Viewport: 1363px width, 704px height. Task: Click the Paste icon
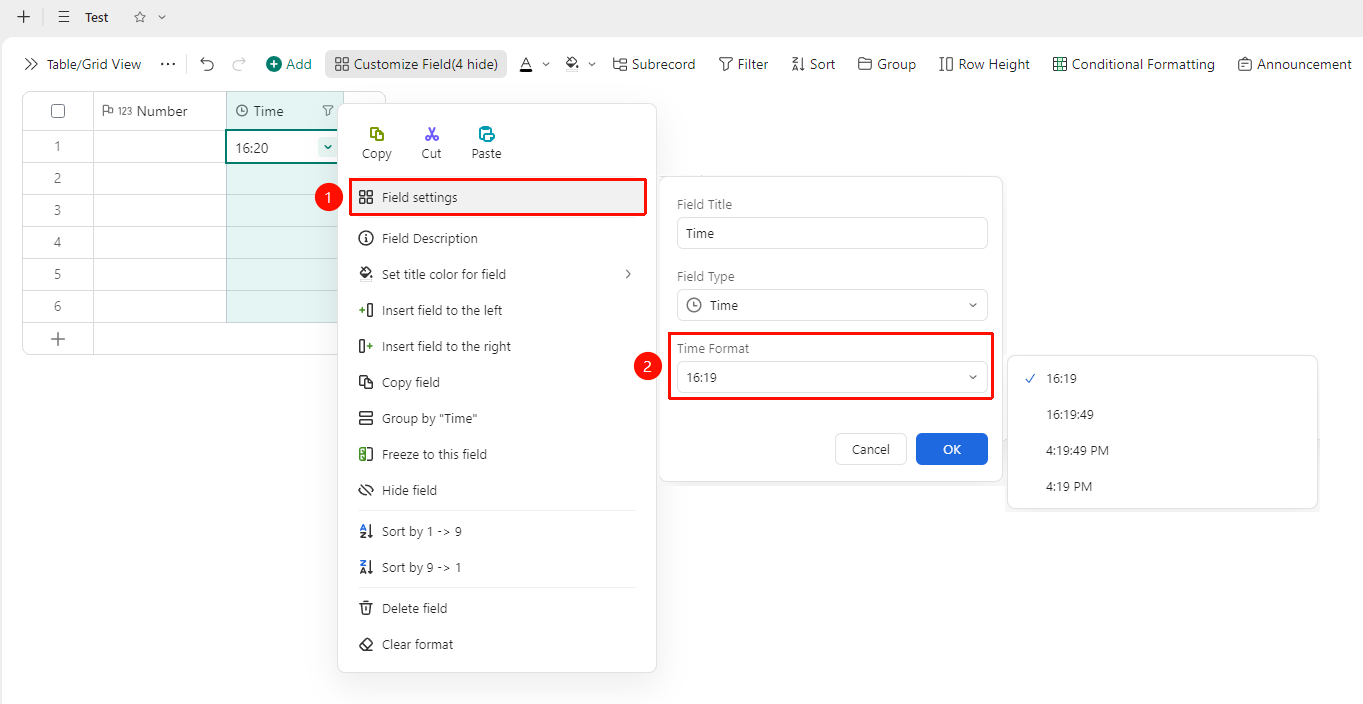[486, 134]
